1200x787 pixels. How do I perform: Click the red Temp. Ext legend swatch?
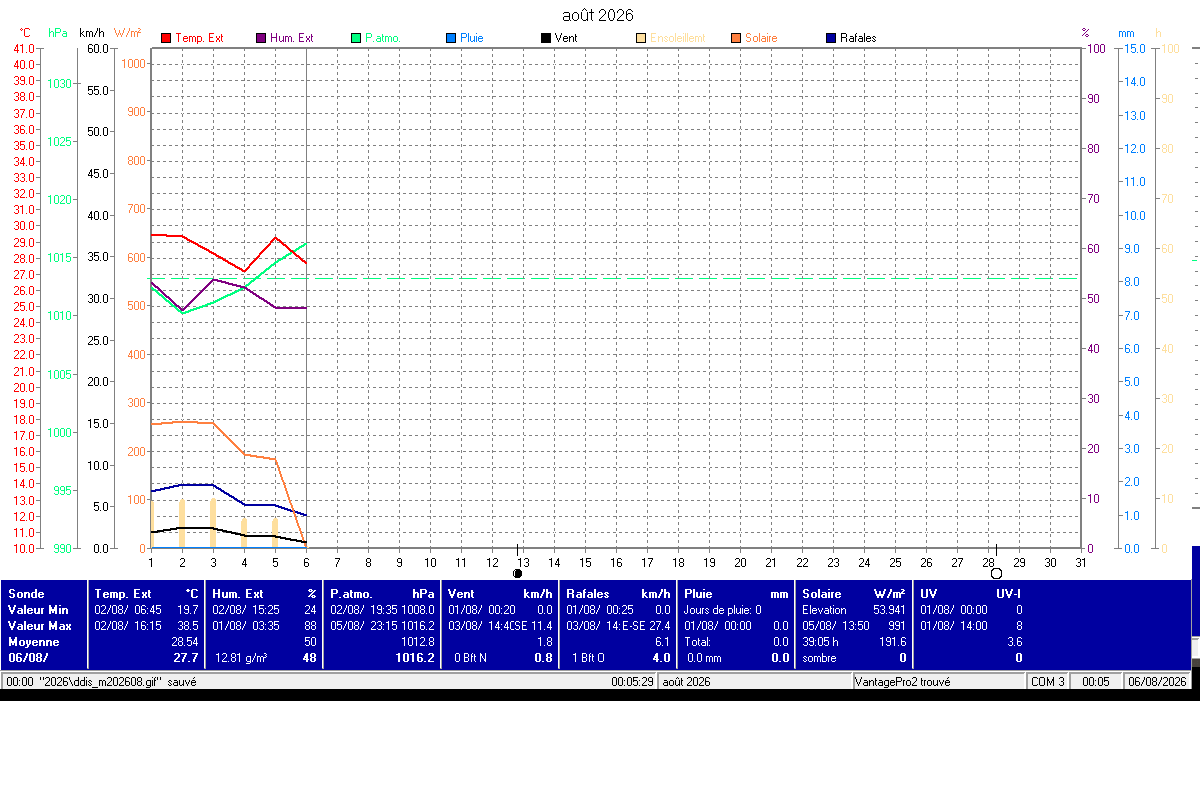(166, 38)
